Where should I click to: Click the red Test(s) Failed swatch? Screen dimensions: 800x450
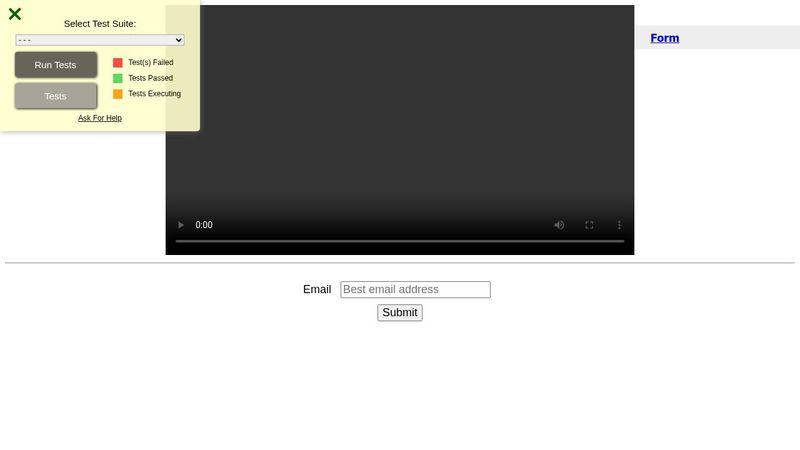[118, 62]
